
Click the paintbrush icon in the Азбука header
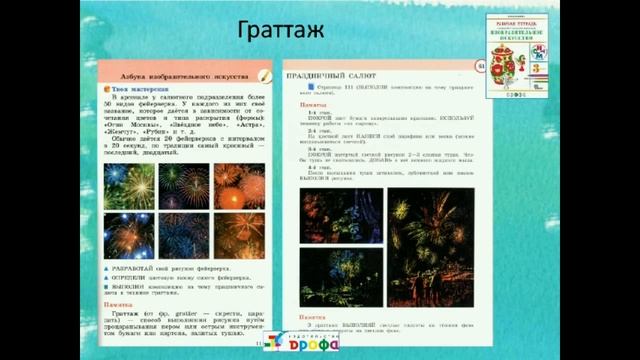coord(265,76)
